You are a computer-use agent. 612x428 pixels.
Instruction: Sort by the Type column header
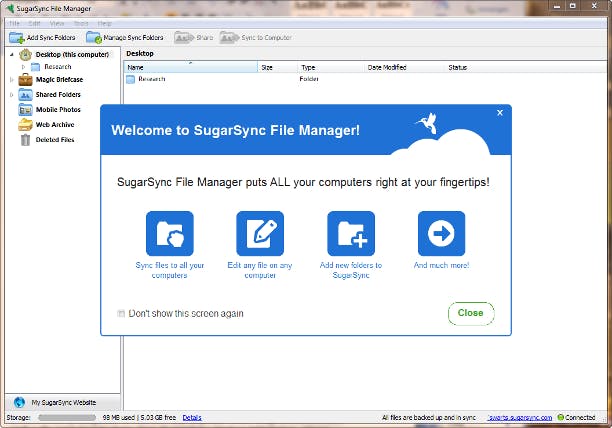point(331,67)
